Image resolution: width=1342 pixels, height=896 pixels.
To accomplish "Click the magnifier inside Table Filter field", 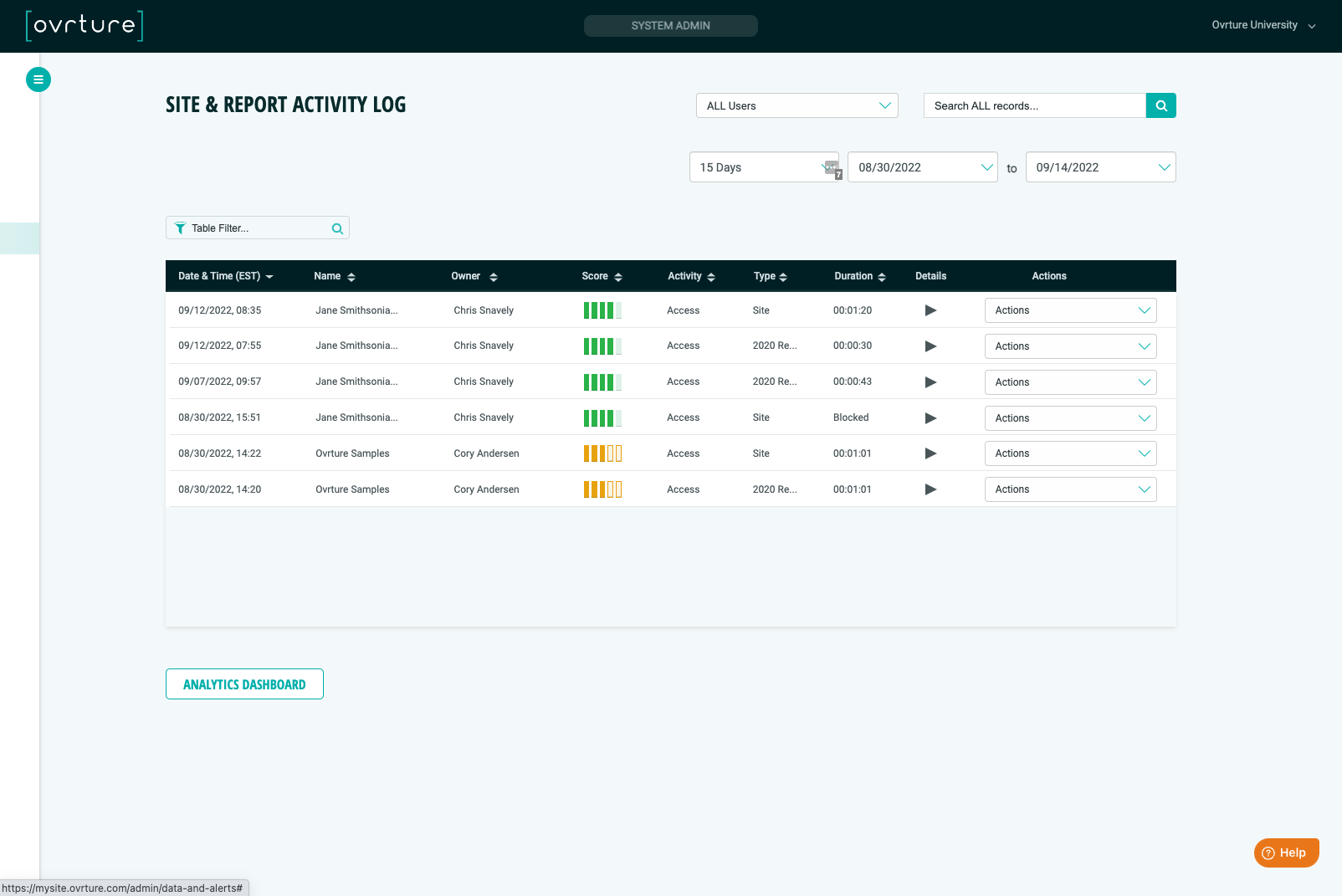I will 337,228.
